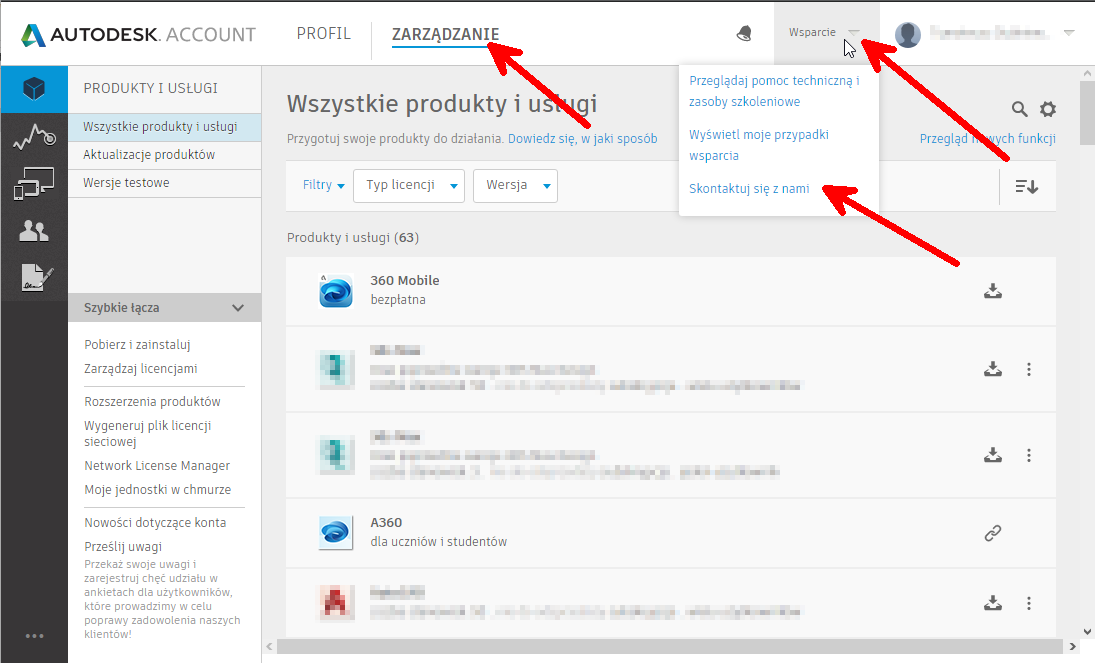The width and height of the screenshot is (1095, 663).
Task: Click the Pobierz i zainstaluj link
Action: pyautogui.click(x=138, y=344)
